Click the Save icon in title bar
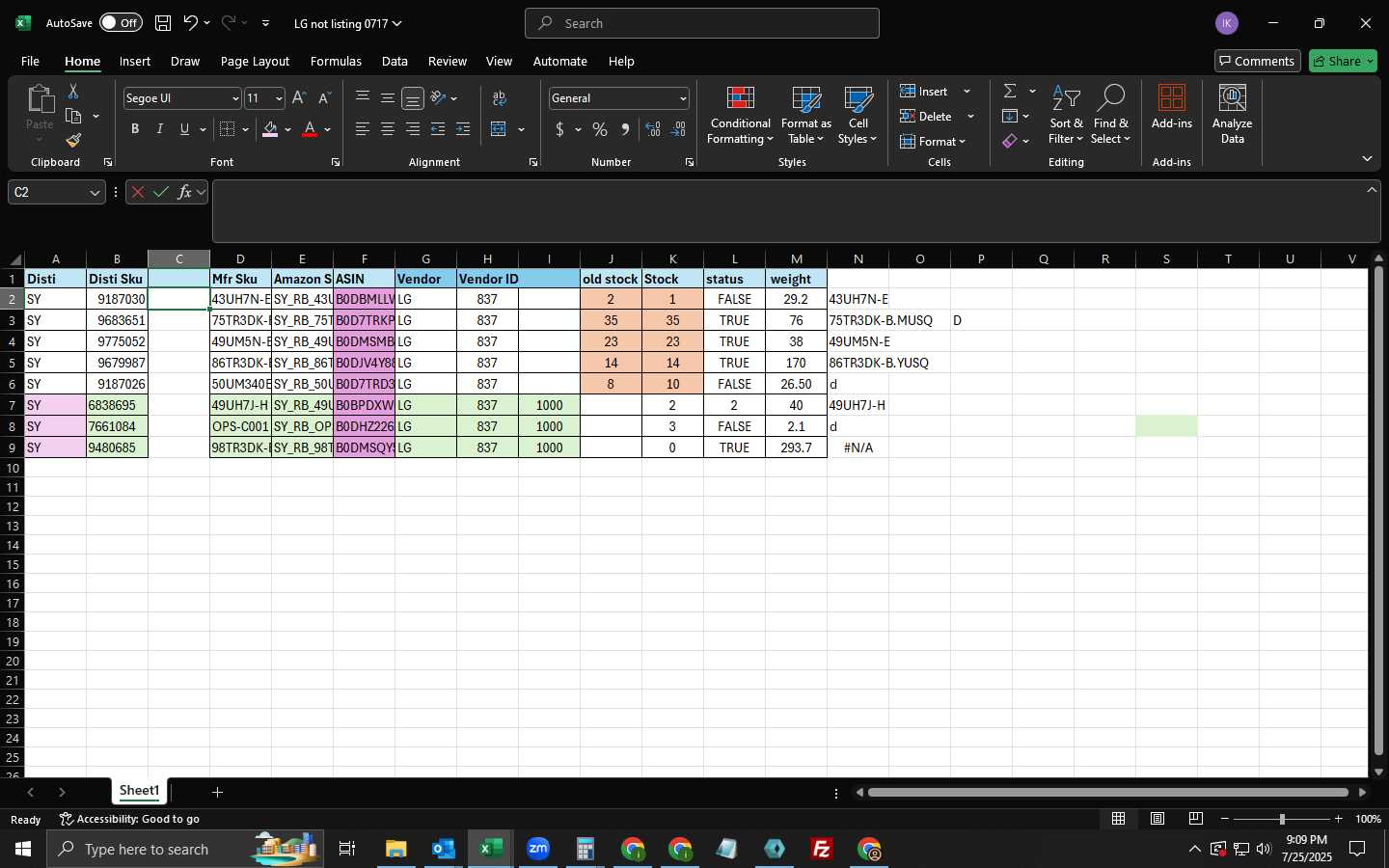This screenshot has height=868, width=1389. [163, 23]
